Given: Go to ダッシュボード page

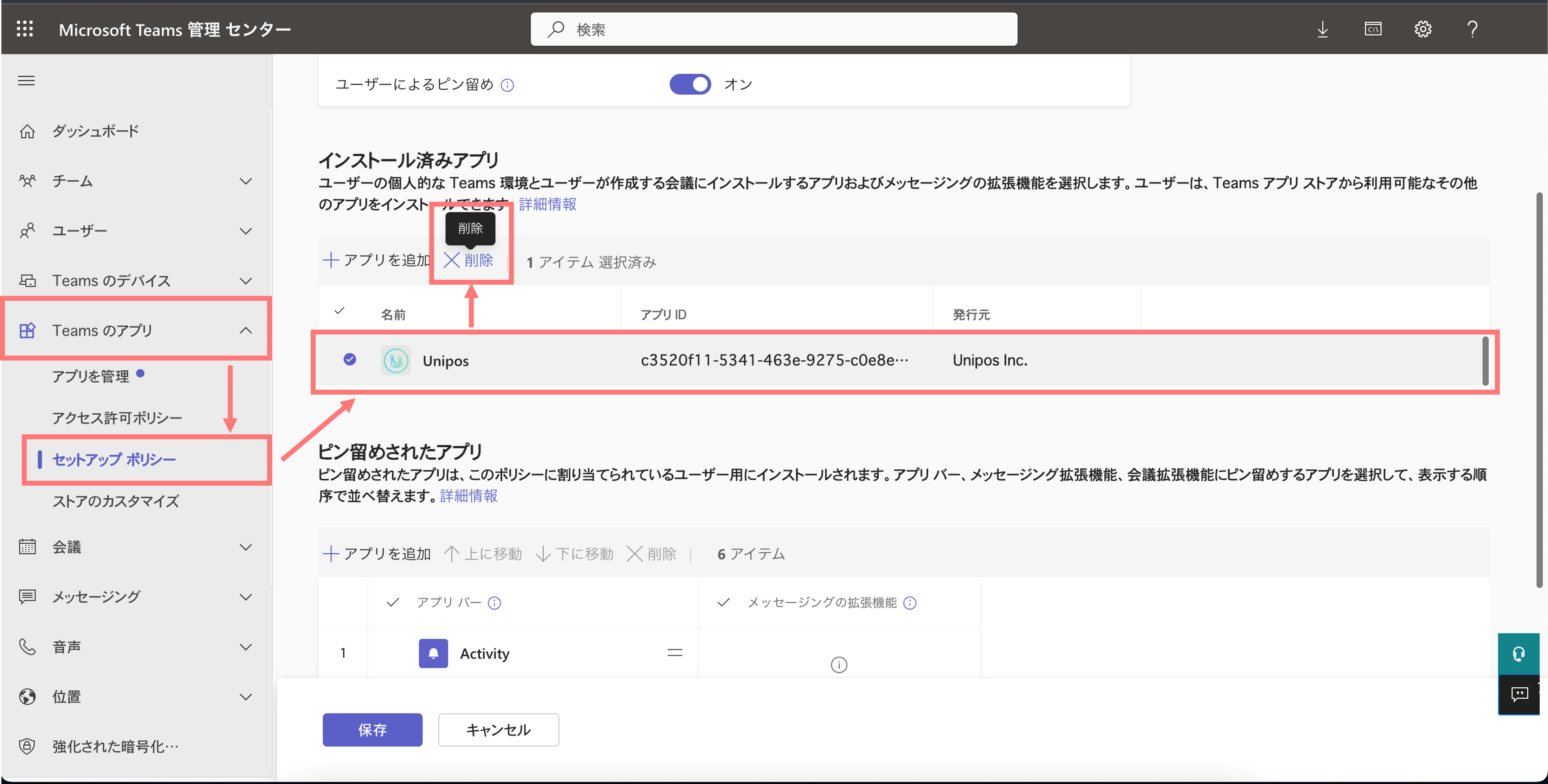Looking at the screenshot, I should pyautogui.click(x=96, y=131).
